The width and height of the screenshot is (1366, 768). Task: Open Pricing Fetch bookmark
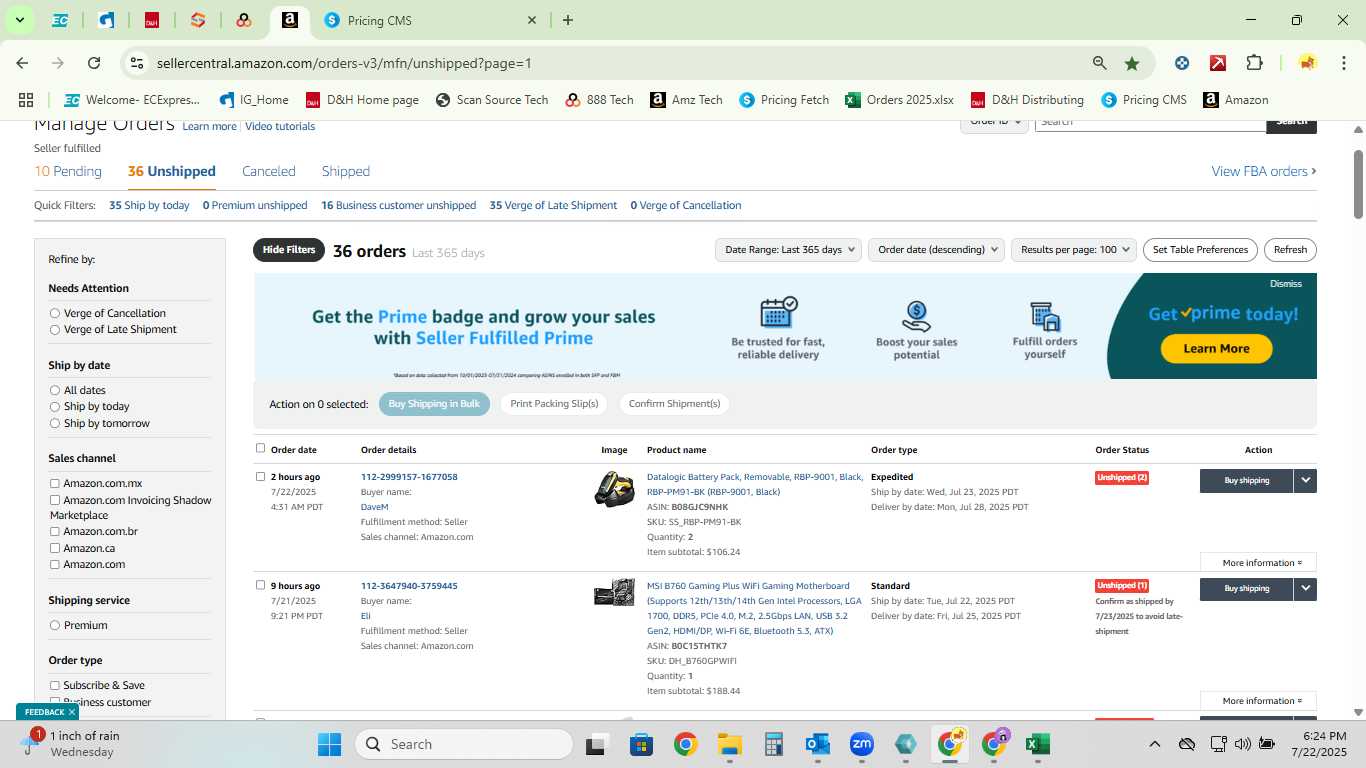tap(784, 100)
